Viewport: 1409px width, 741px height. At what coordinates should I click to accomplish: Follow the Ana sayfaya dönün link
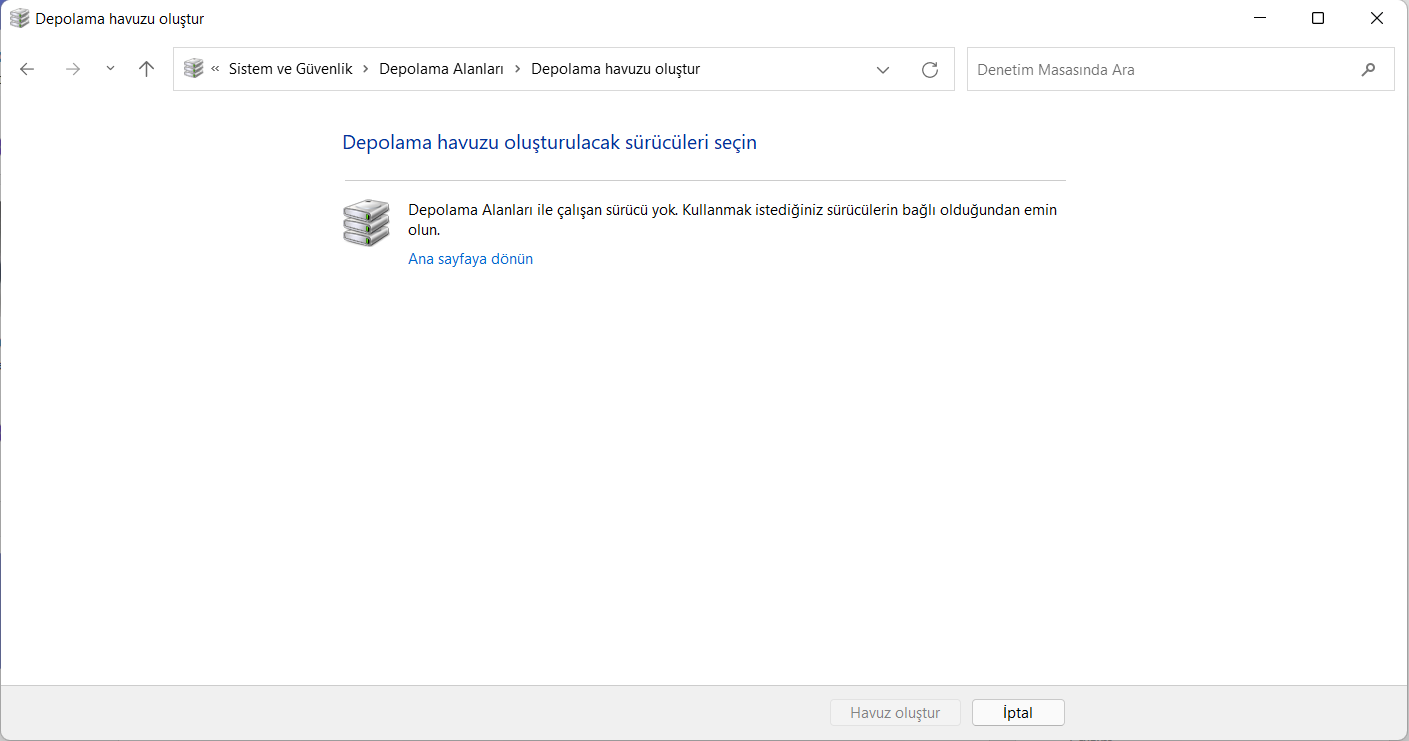(471, 259)
